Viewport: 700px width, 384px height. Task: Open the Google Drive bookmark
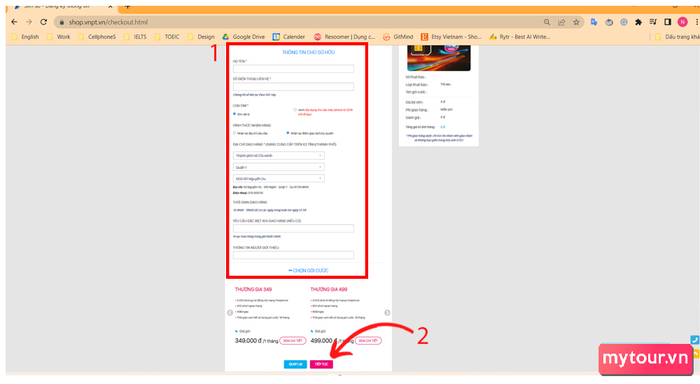click(244, 37)
